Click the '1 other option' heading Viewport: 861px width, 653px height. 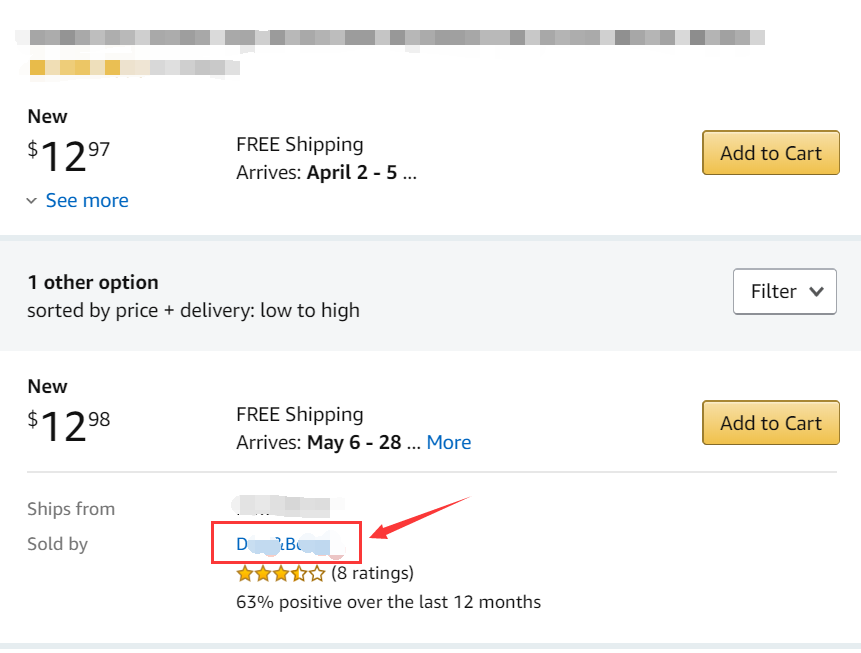(x=93, y=282)
